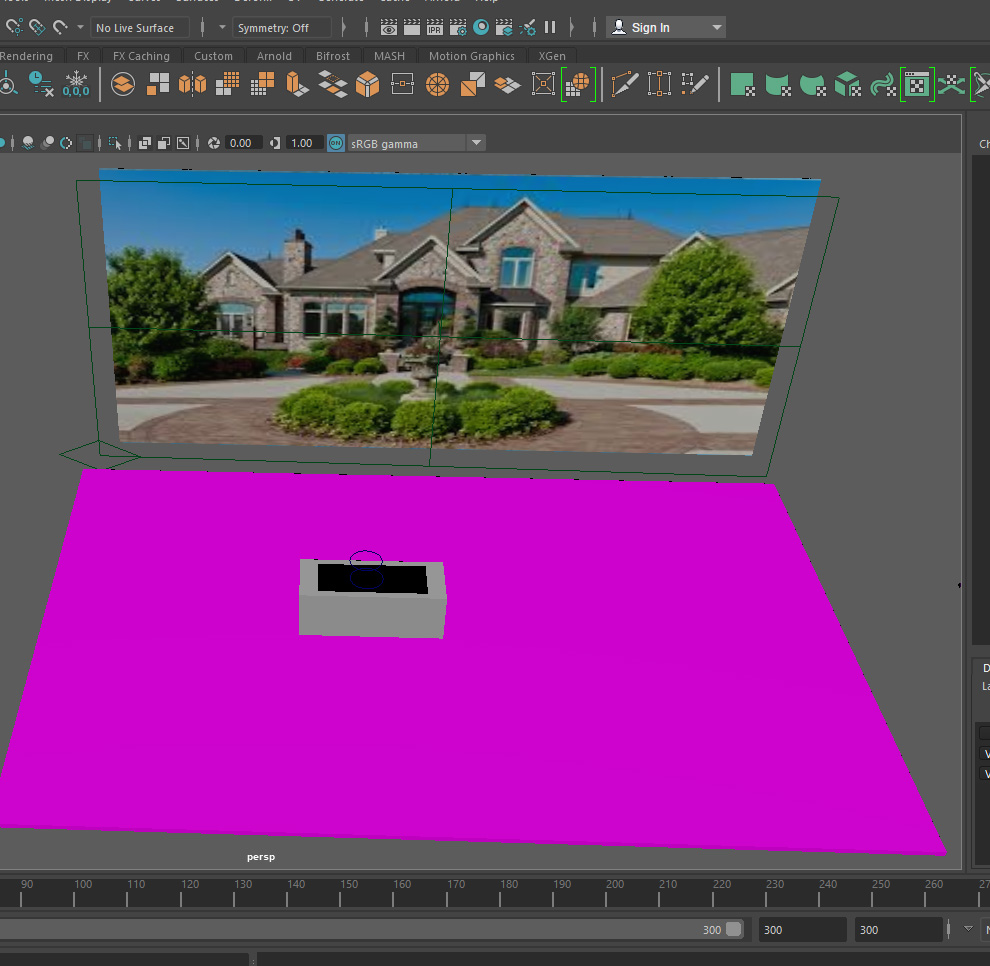Open the range slider options arrow
Image resolution: width=990 pixels, height=966 pixels.
968,929
